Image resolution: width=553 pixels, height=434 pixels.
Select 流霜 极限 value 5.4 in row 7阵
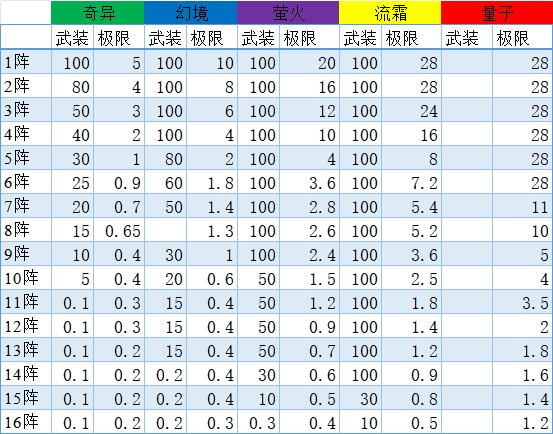411,206
